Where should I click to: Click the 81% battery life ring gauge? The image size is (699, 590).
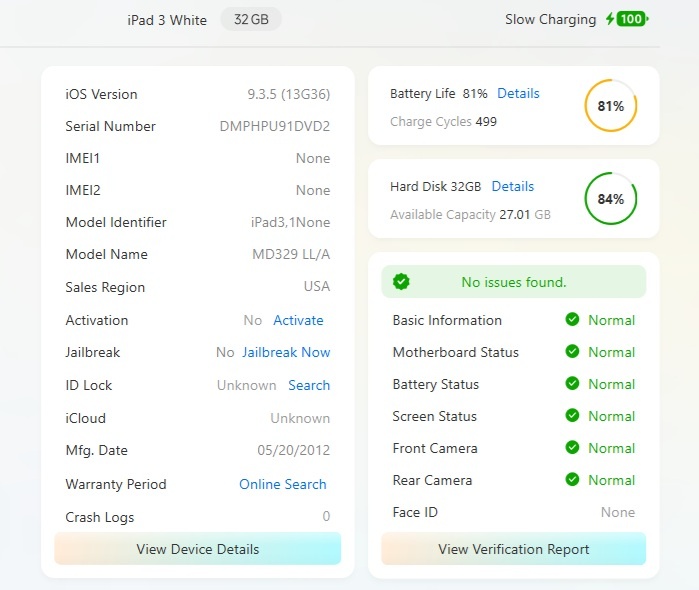click(611, 106)
